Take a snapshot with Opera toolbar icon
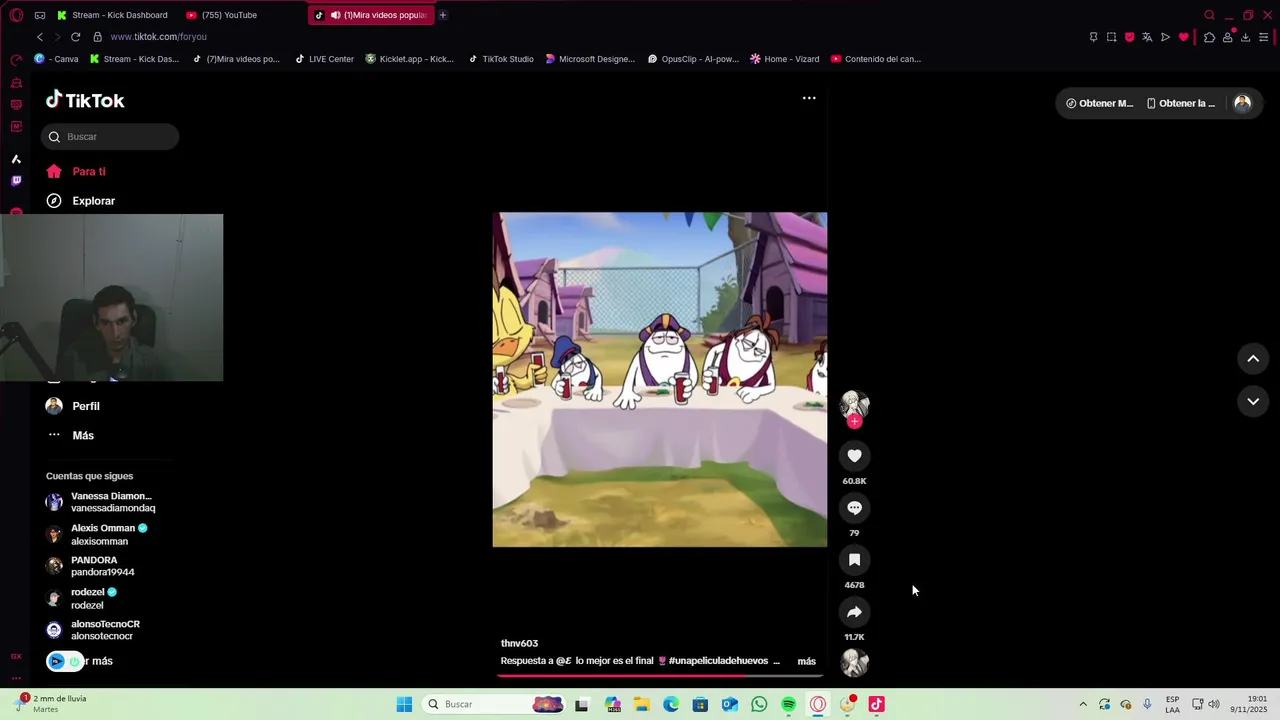 (x=1111, y=37)
